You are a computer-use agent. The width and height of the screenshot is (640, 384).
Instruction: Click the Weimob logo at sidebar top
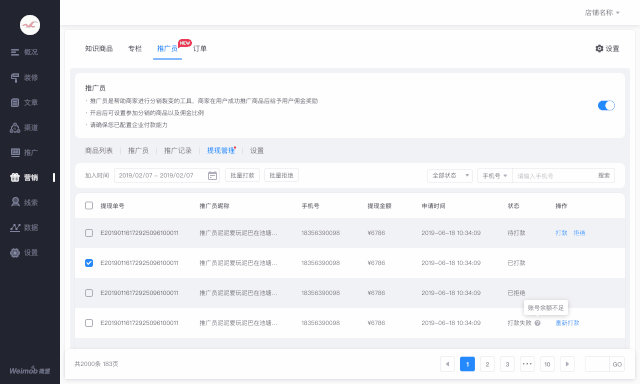30,25
